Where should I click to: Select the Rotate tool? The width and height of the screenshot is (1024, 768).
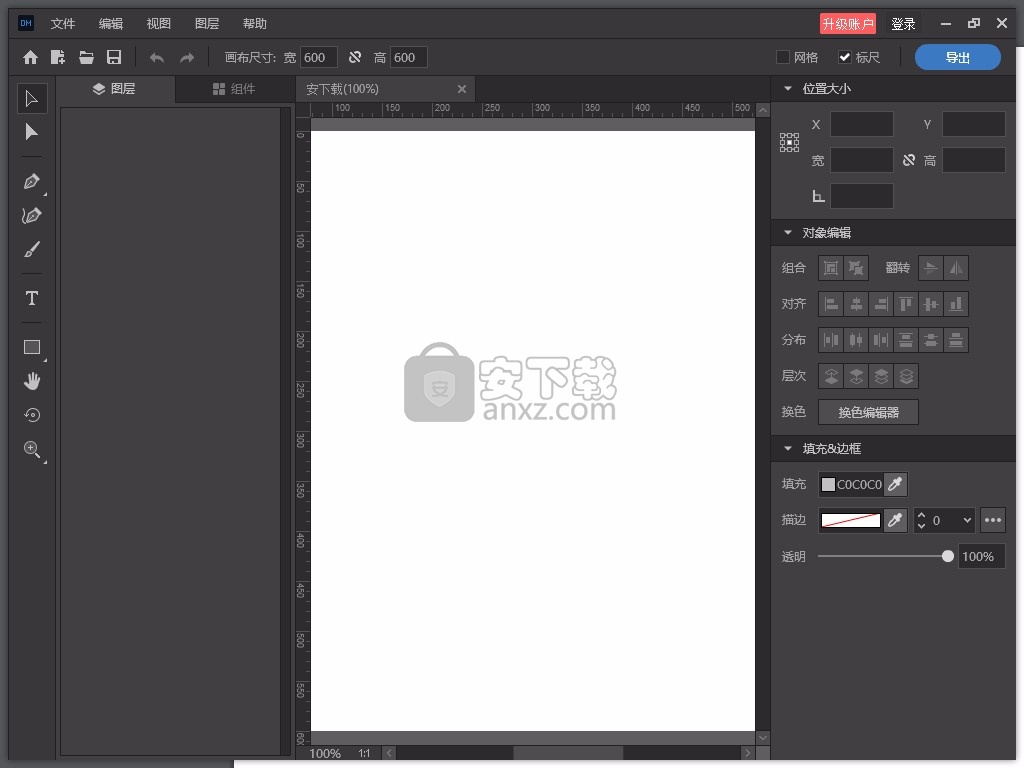(31, 415)
